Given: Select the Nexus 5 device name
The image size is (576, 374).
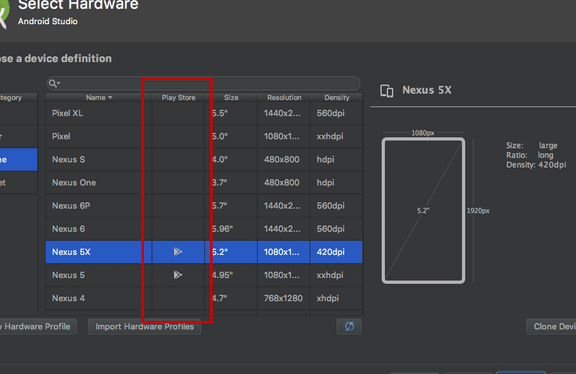Looking at the screenshot, I should point(68,275).
